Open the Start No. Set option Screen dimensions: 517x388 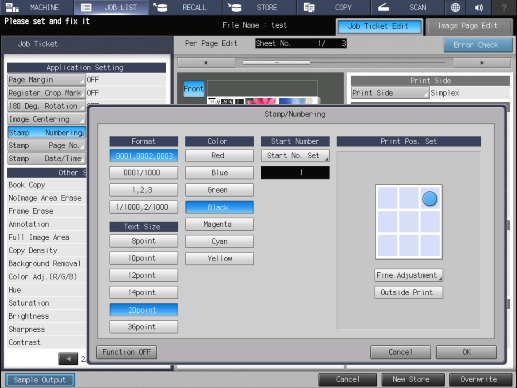(295, 155)
